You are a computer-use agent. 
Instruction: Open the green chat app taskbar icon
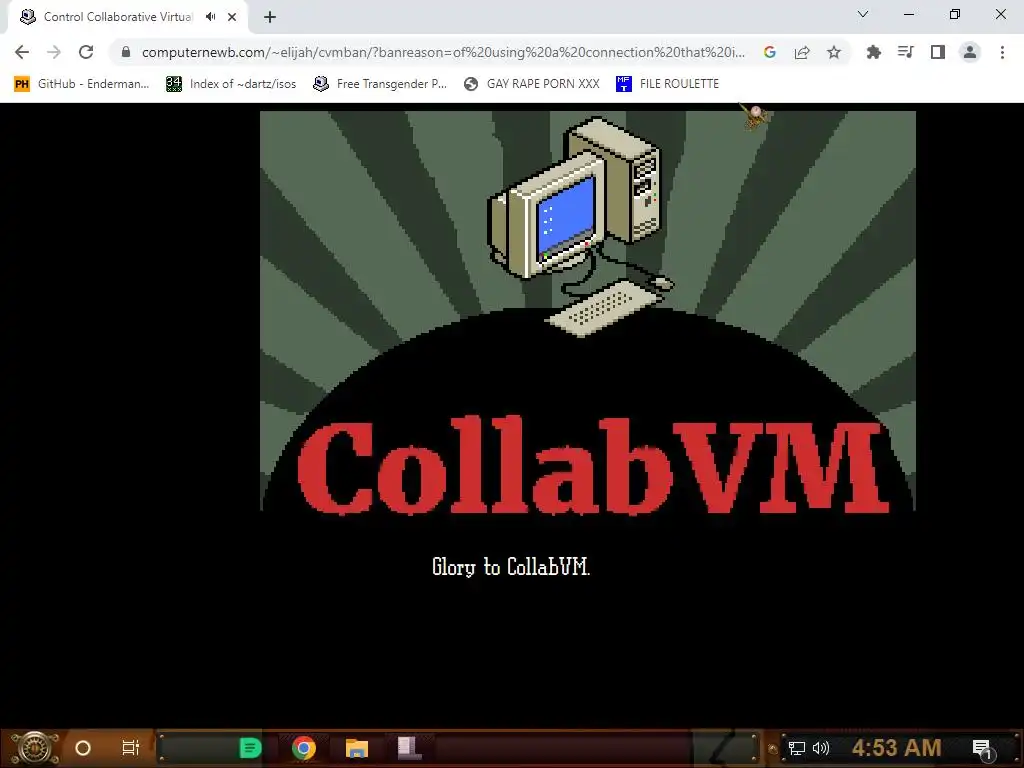[251, 748]
